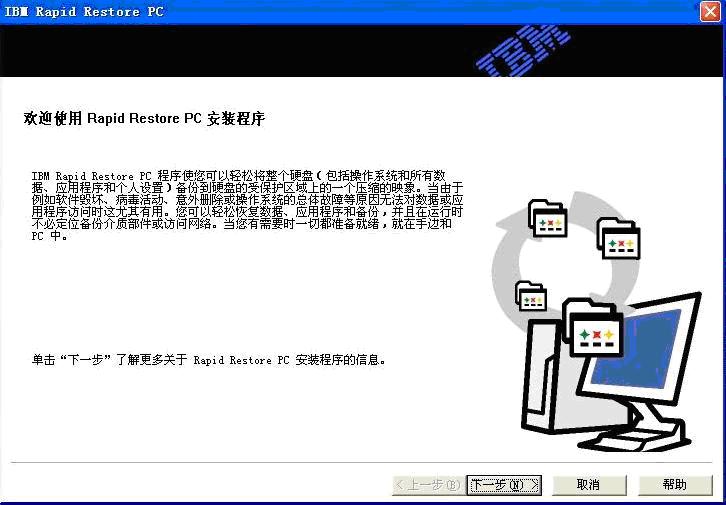Screen dimensions: 726x505
Task: Open help with the 帮助 button
Action: (x=675, y=485)
